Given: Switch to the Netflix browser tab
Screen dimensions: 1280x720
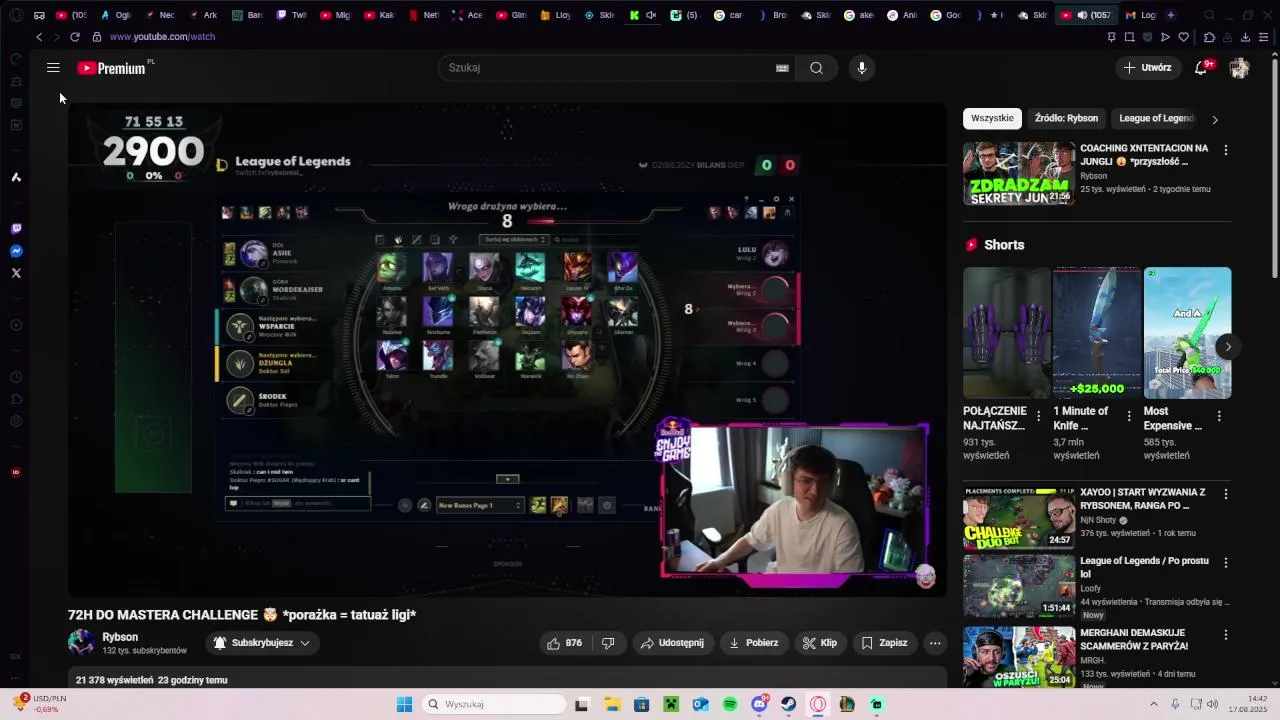Looking at the screenshot, I should point(424,15).
